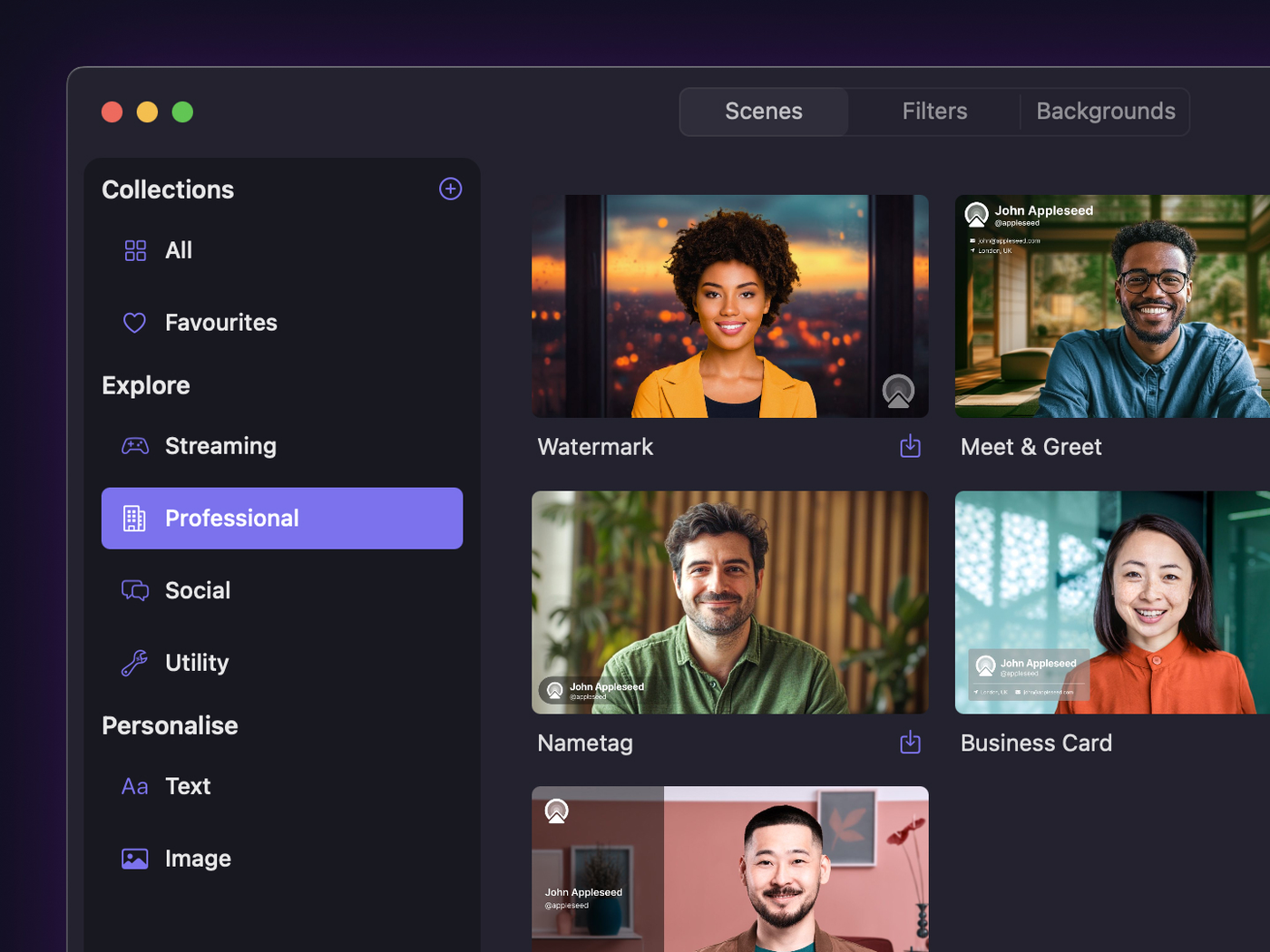1270x952 pixels.
Task: Open the Favourites collection label
Action: pyautogui.click(x=220, y=323)
